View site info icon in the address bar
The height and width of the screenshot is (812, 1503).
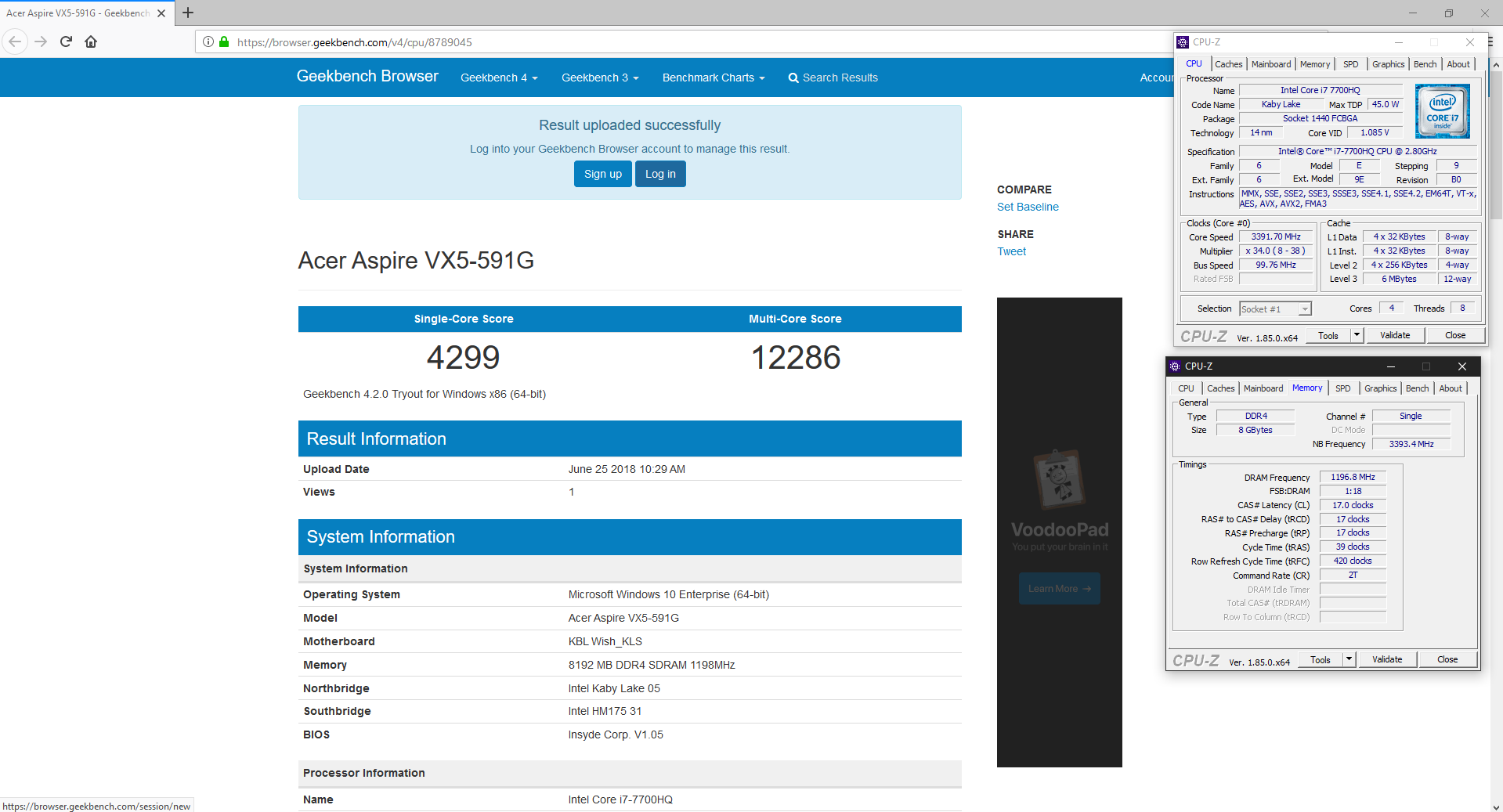(208, 42)
